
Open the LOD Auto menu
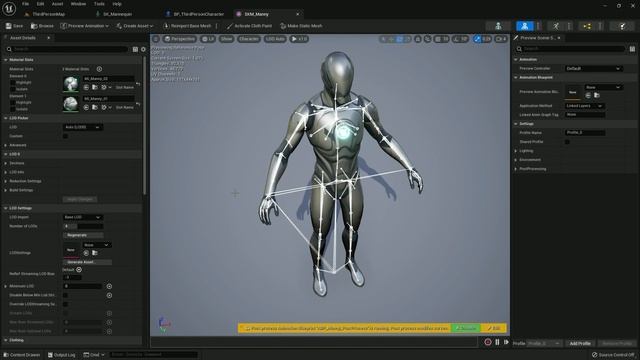point(275,39)
